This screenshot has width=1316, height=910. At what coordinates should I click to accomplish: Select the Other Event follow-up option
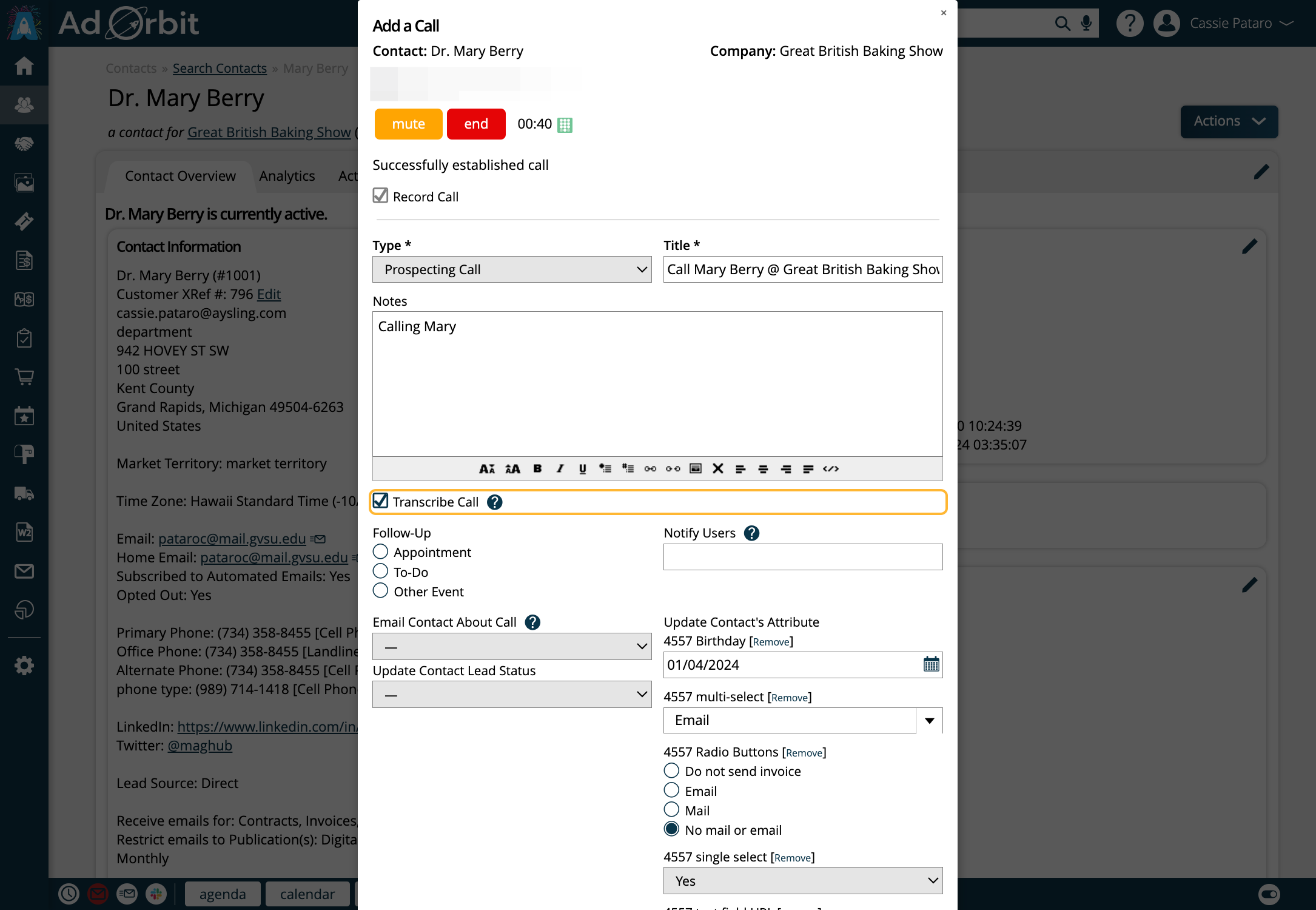380,590
